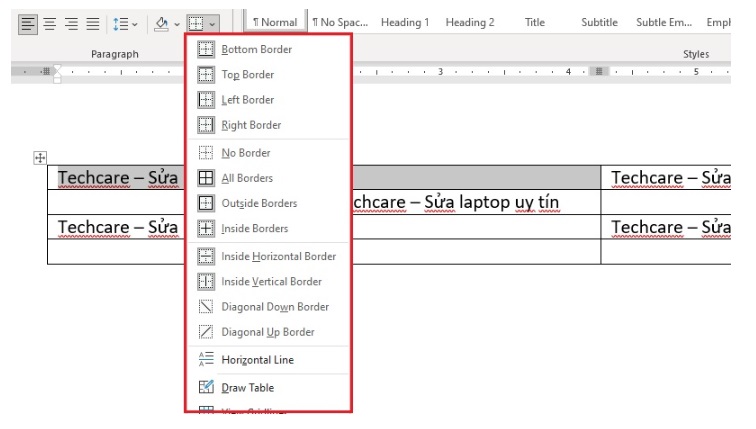Viewport: 756px width, 429px height.
Task: Open the Shading color dropdown arrow
Action: coord(177,22)
